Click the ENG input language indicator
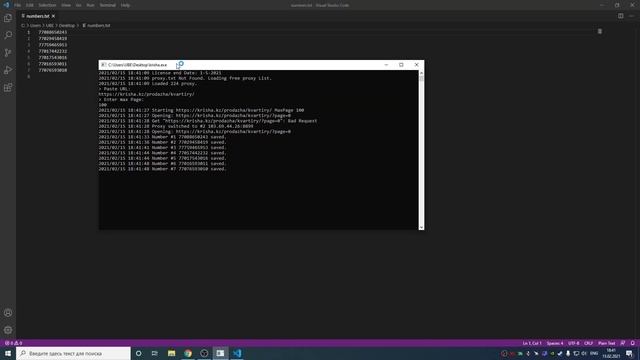This screenshot has height=360, width=640. click(594, 353)
